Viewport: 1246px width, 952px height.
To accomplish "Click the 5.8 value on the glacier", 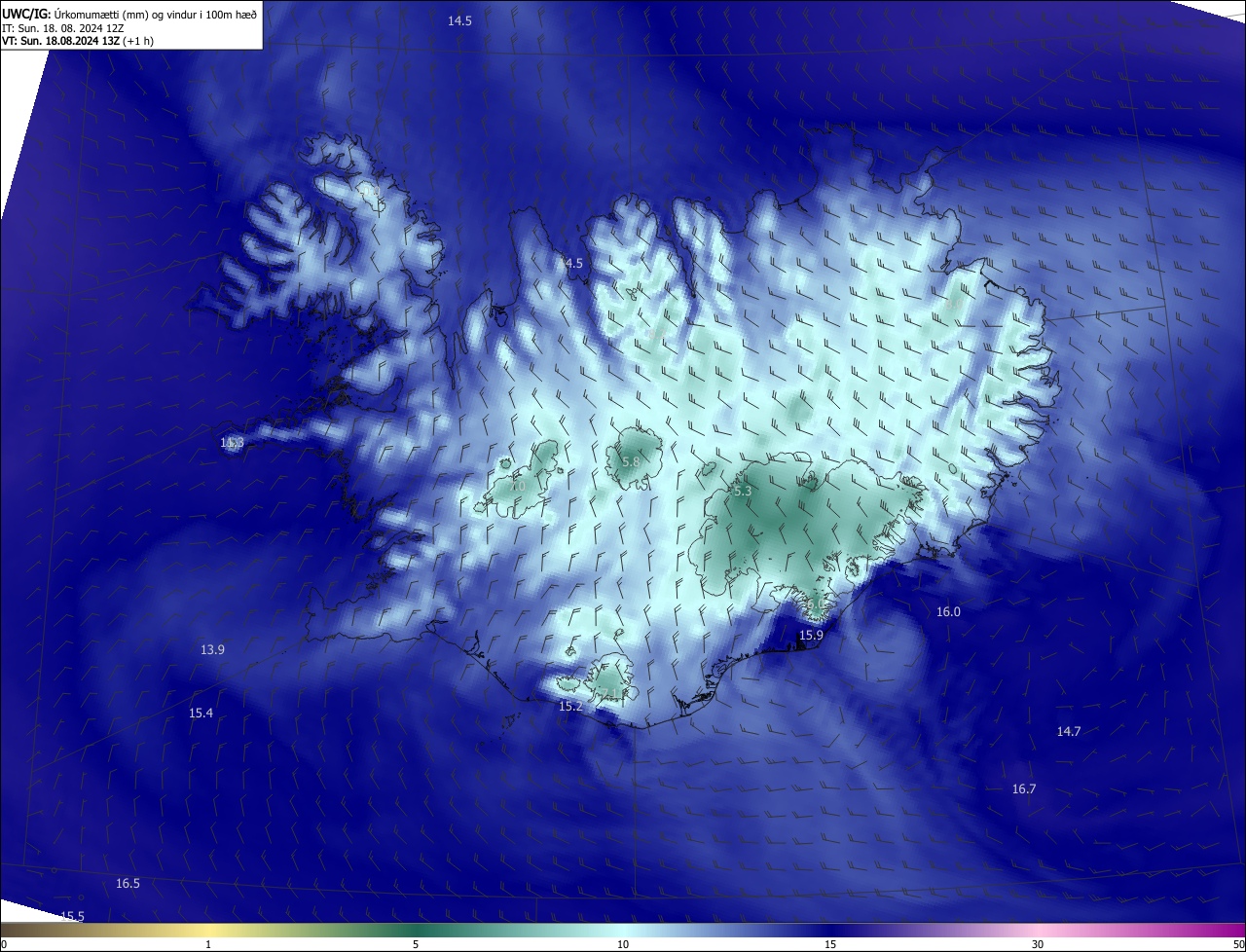I will (x=631, y=461).
